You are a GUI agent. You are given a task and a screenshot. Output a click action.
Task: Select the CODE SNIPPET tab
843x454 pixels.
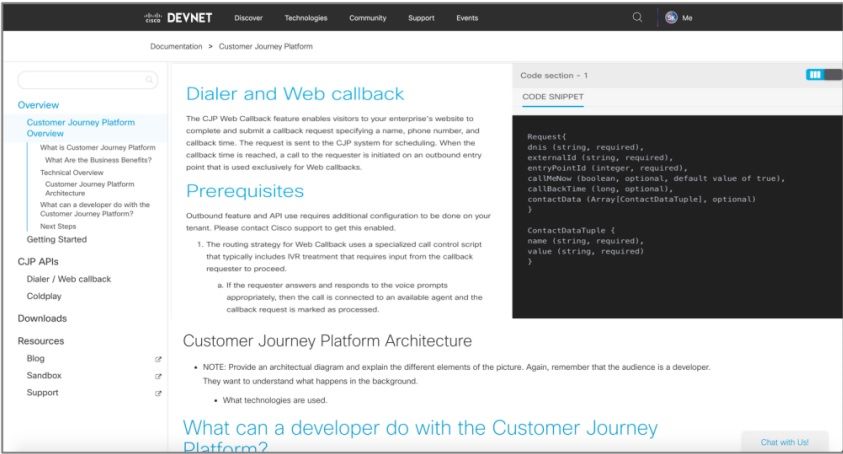pyautogui.click(x=553, y=97)
